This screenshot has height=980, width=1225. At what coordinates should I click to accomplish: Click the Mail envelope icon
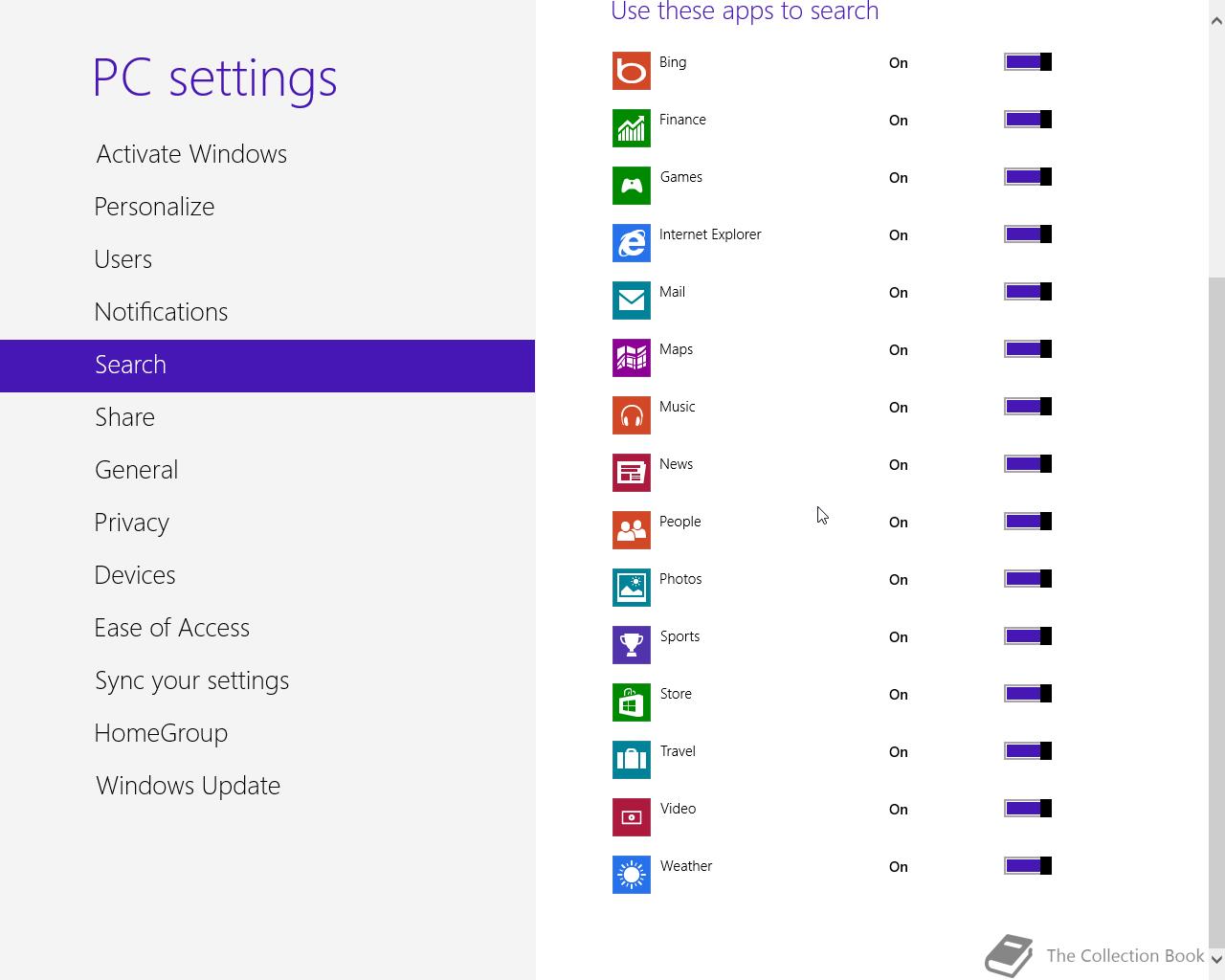(x=632, y=301)
